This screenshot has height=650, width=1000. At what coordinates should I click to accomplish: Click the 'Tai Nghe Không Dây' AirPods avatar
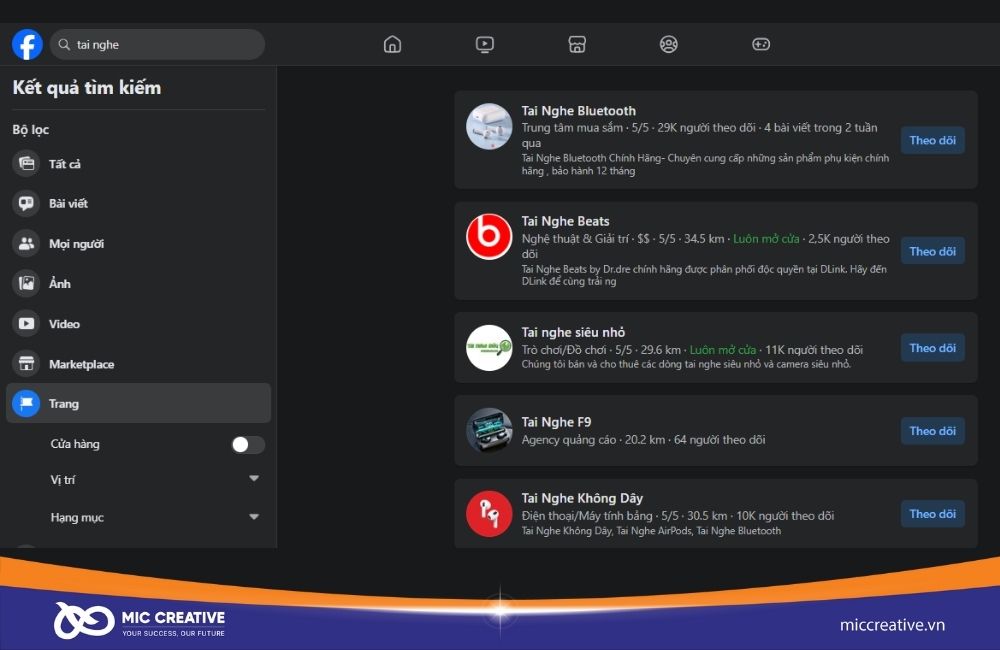point(489,513)
